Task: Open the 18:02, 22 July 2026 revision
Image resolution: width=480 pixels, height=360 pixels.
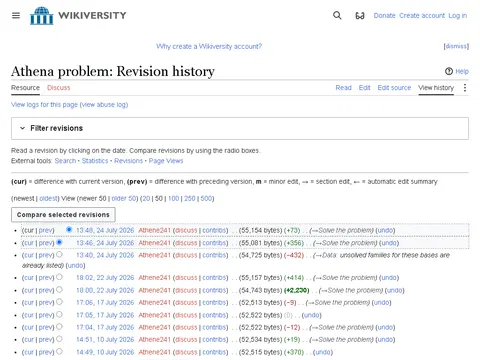Action: [x=105, y=278]
